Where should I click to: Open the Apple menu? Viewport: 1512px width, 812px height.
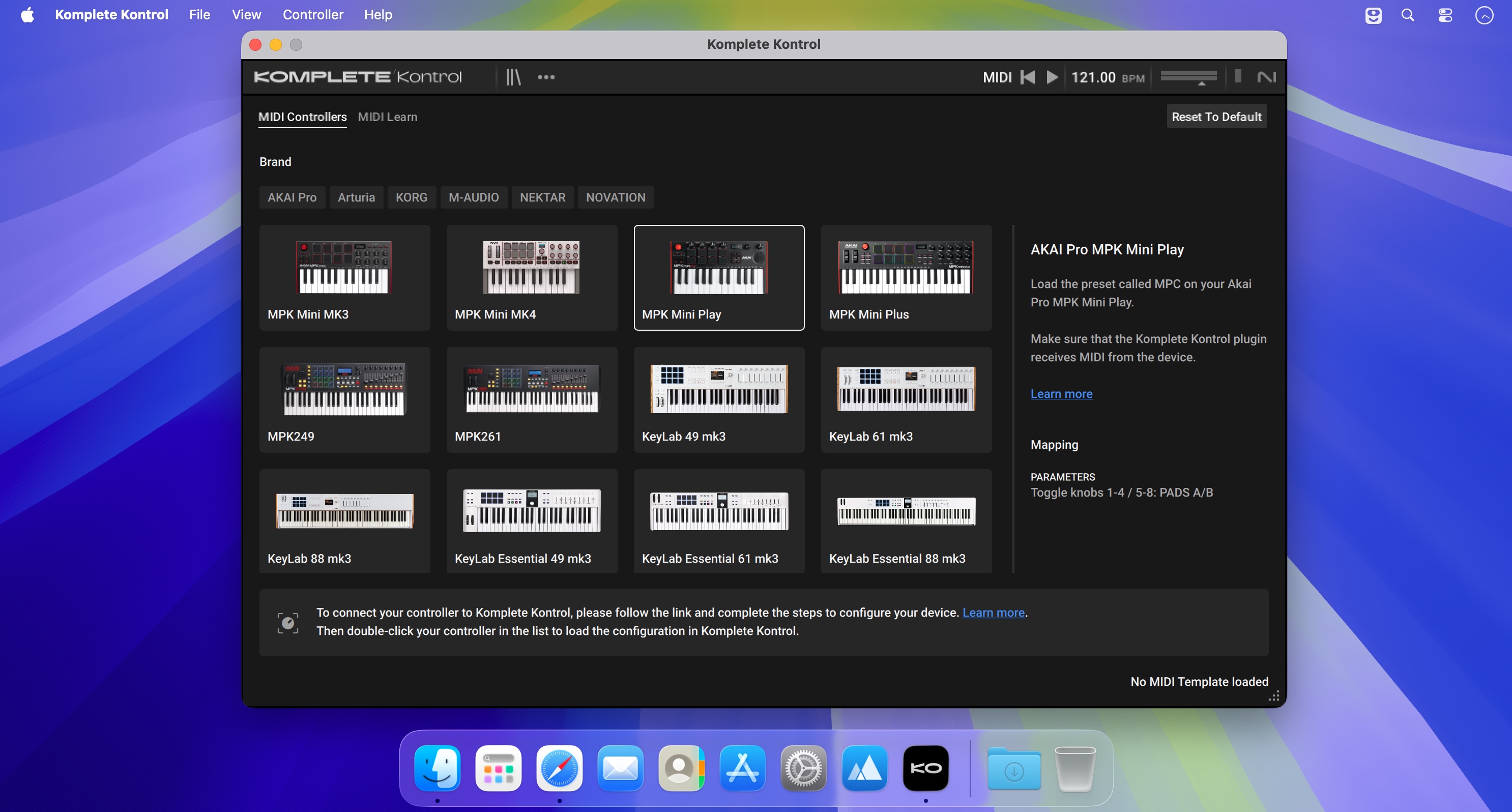[x=27, y=15]
